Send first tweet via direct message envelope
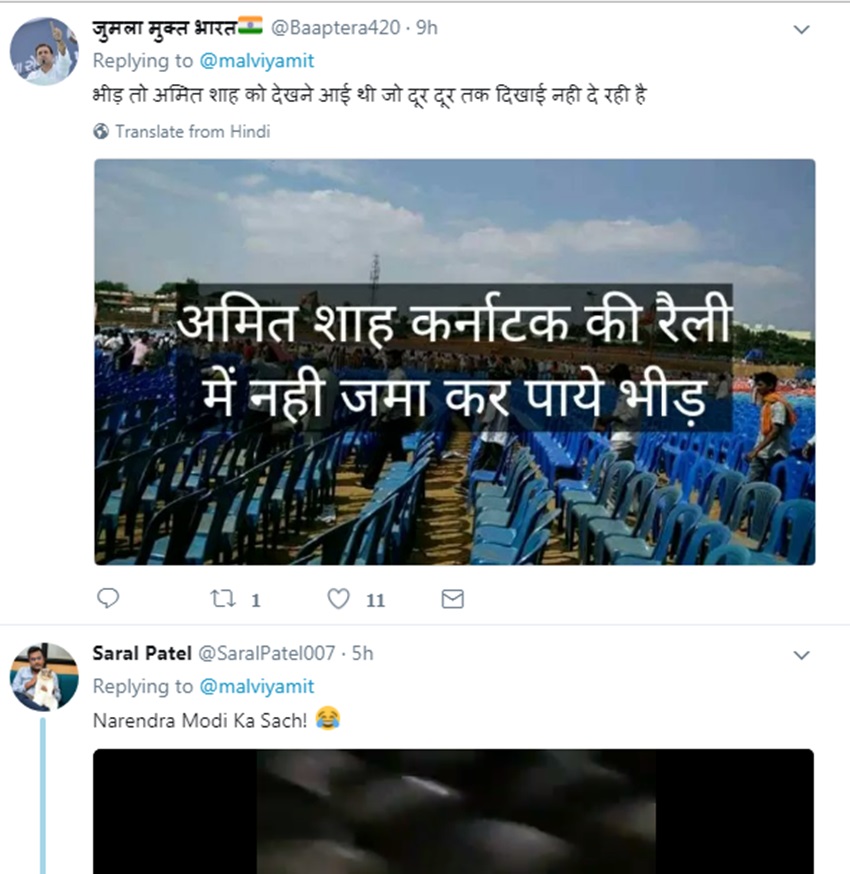 (452, 598)
